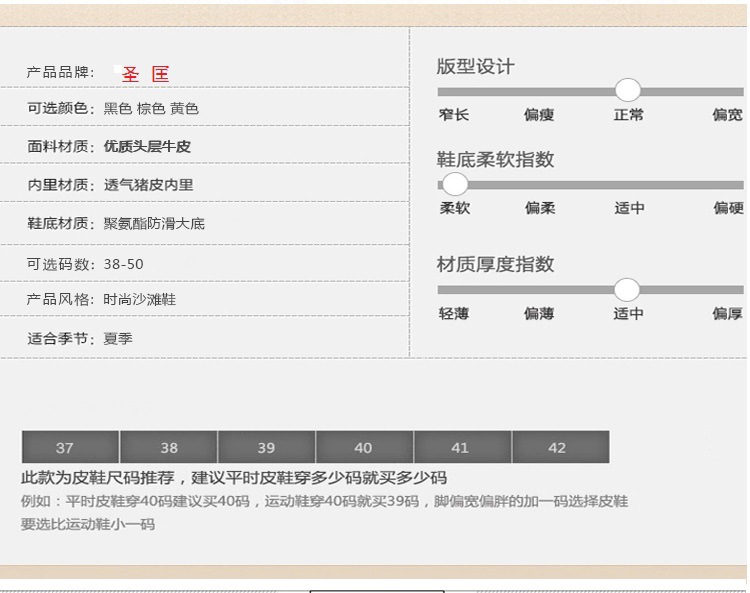Click the 窄长 label under 版型设计
This screenshot has height=593, width=750.
coord(454,115)
